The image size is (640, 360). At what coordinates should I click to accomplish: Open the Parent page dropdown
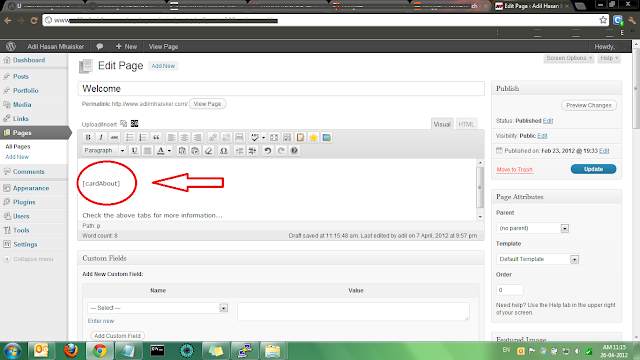click(533, 228)
